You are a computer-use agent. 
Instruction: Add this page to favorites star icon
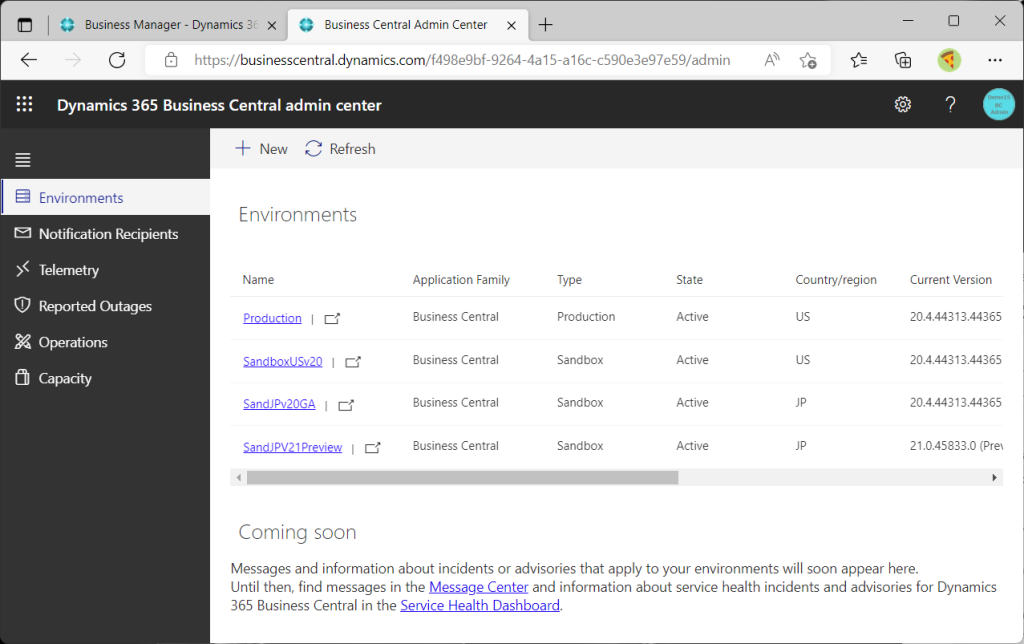click(808, 60)
